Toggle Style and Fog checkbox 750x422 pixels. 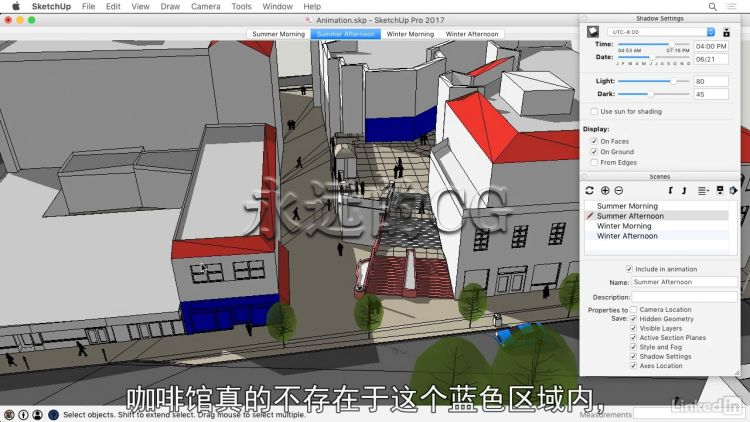pyautogui.click(x=633, y=347)
